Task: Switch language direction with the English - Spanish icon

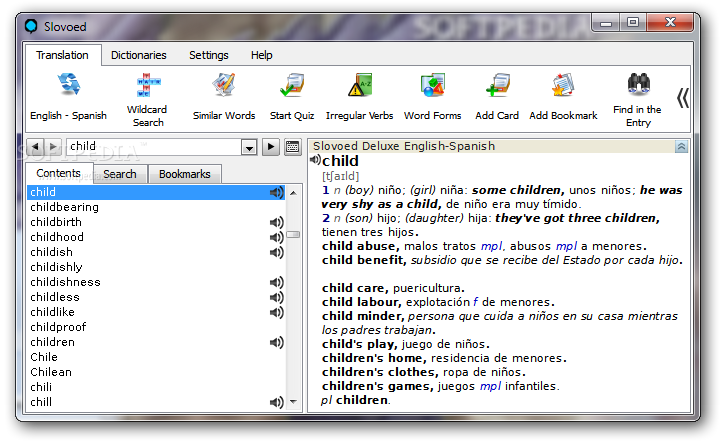Action: (x=69, y=96)
